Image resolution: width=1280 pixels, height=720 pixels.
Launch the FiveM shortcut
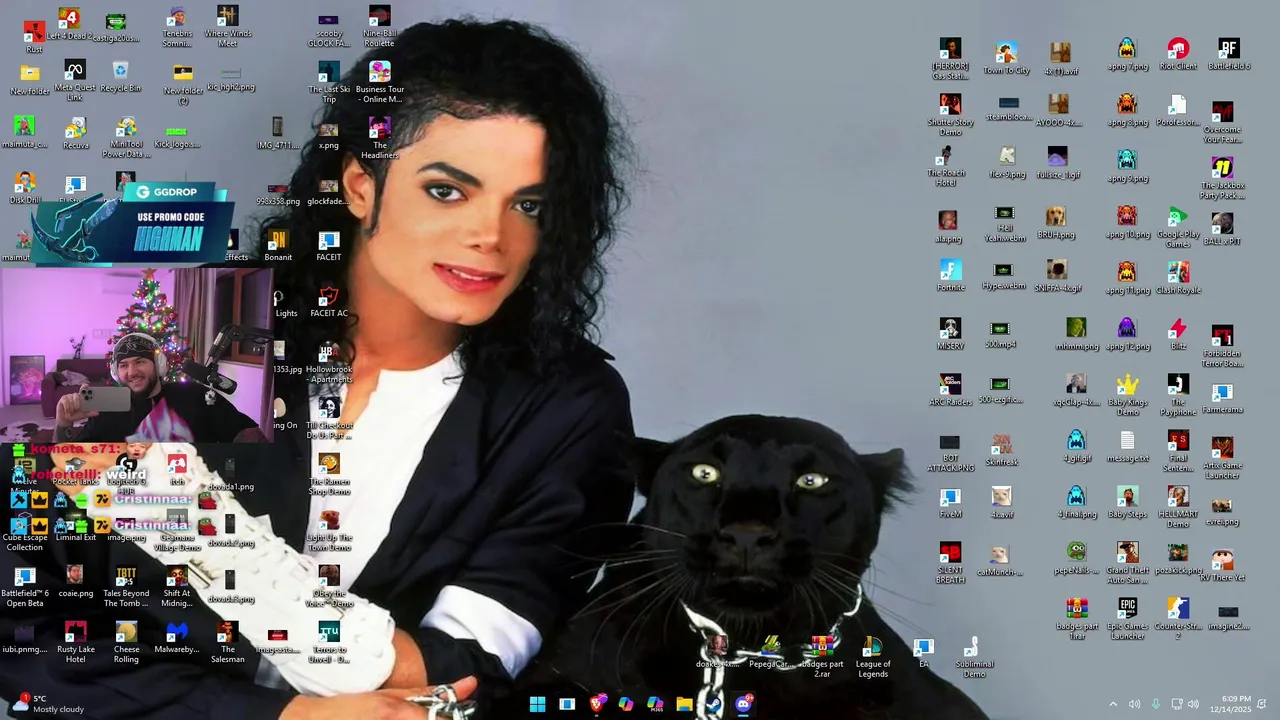(x=950, y=502)
